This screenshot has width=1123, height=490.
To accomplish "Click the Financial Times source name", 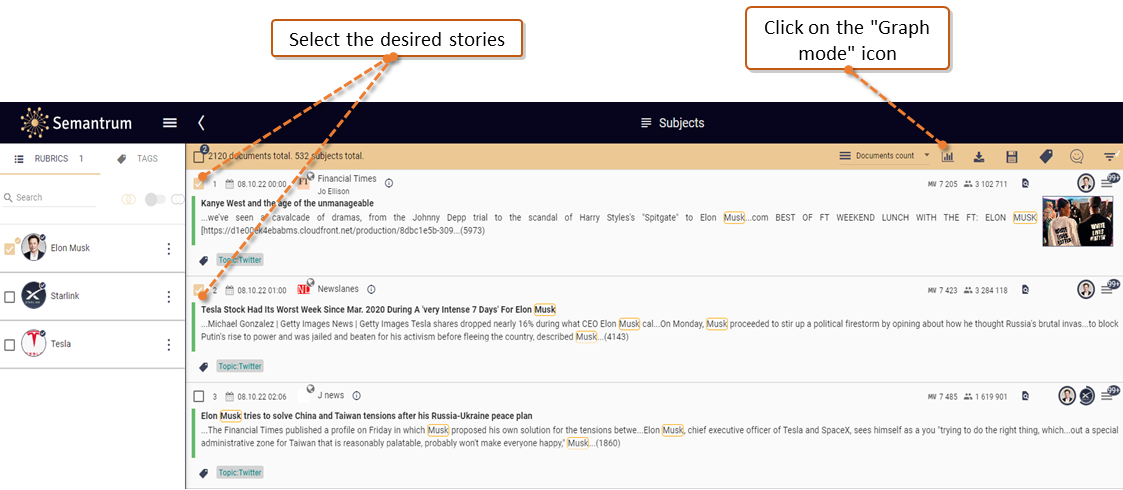I will click(347, 178).
